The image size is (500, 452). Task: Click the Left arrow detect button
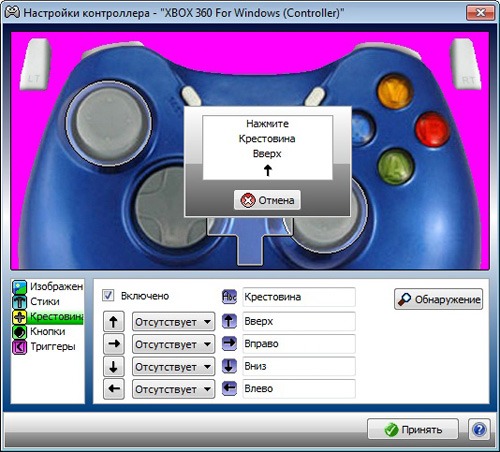click(114, 389)
